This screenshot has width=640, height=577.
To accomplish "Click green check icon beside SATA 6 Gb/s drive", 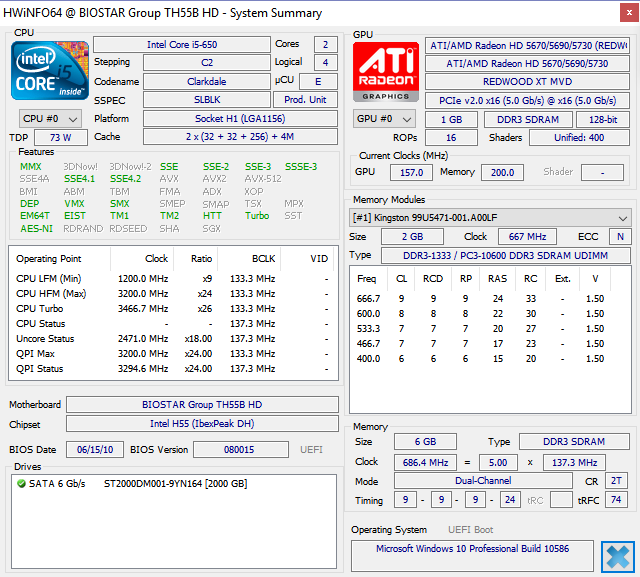I will coord(21,484).
